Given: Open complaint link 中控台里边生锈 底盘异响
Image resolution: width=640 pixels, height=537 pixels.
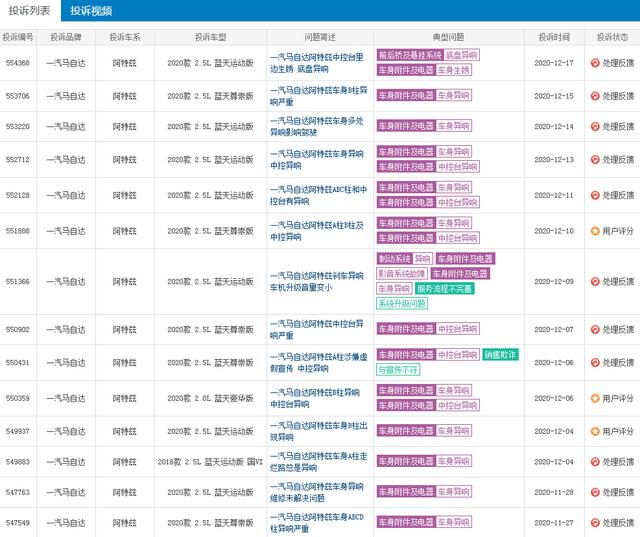Looking at the screenshot, I should (x=317, y=63).
